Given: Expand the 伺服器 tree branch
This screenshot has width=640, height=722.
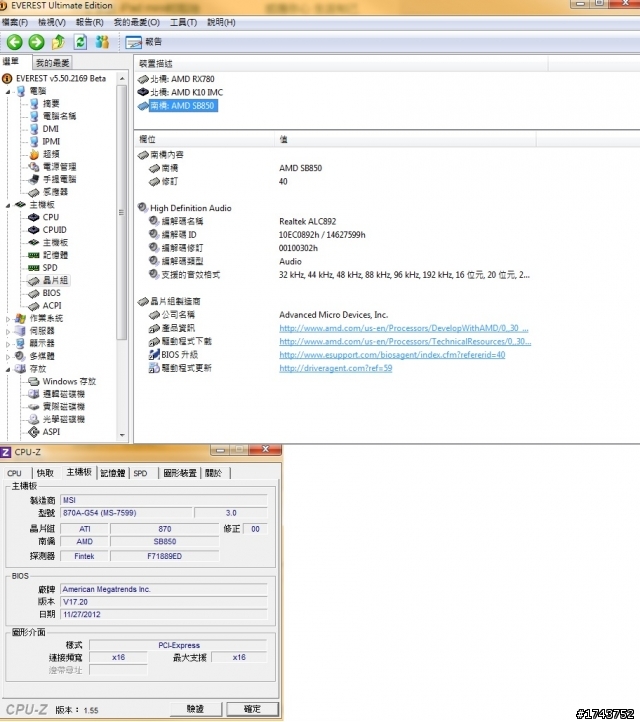Looking at the screenshot, I should click(8, 331).
